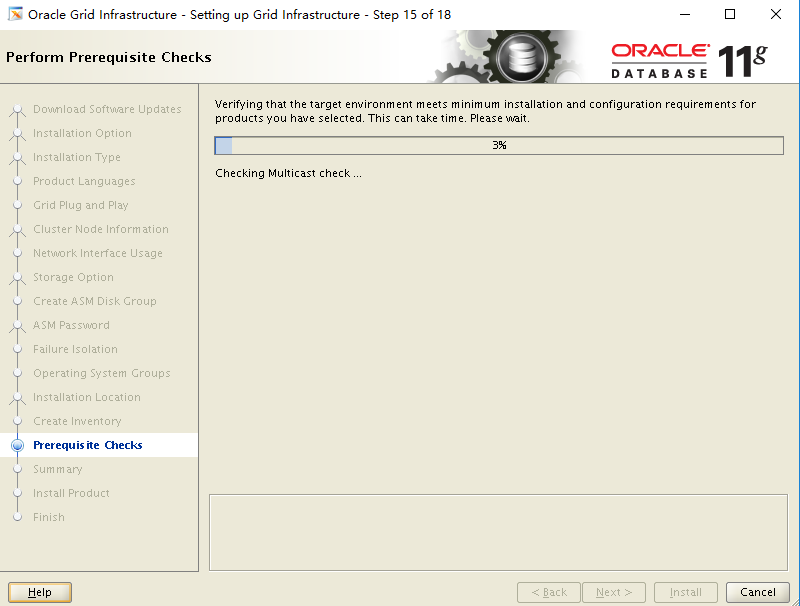Select Finish step in sidebar

click(48, 517)
